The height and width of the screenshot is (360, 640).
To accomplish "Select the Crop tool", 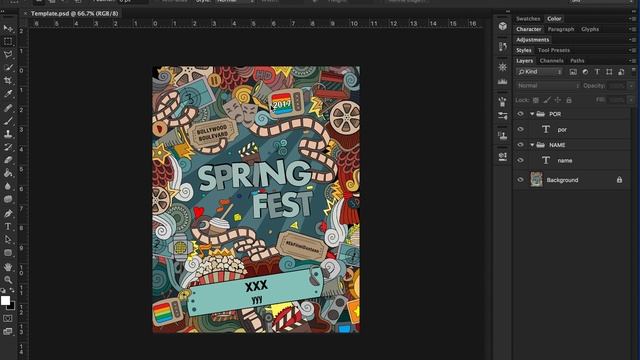I will coord(8,81).
